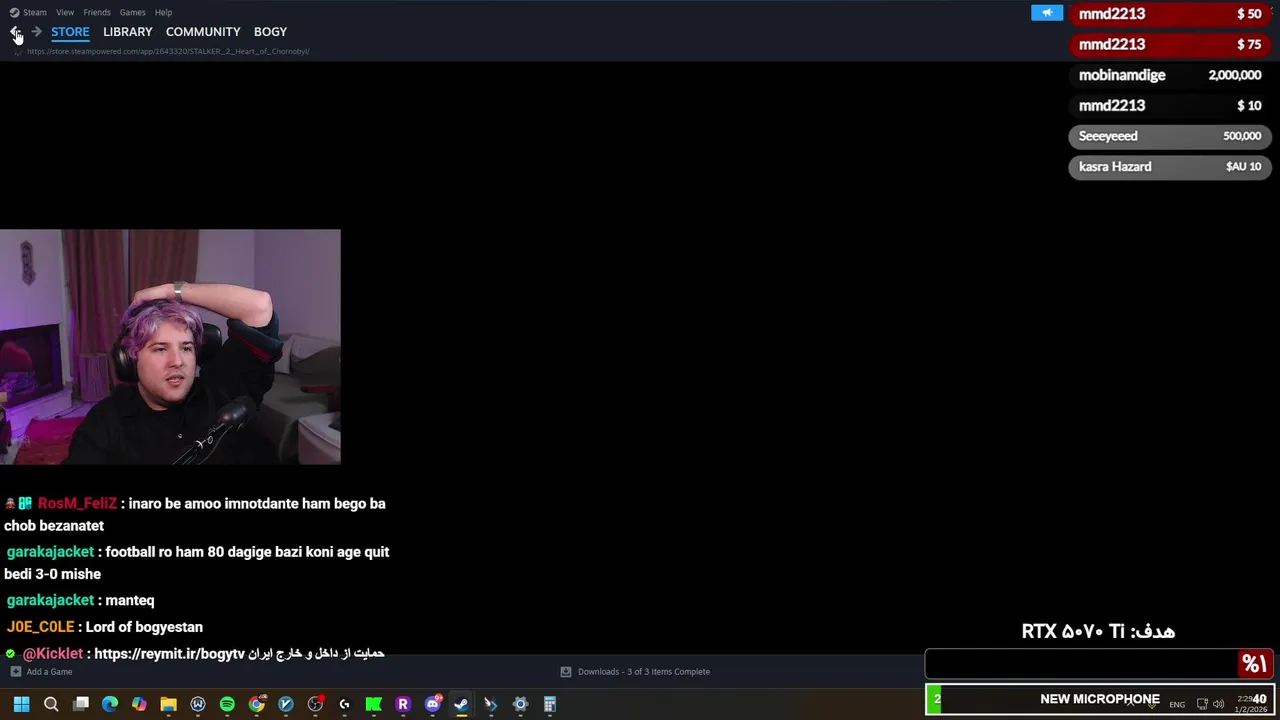Viewport: 1280px width, 720px height.
Task: Click Add a Game button
Action: click(x=41, y=672)
